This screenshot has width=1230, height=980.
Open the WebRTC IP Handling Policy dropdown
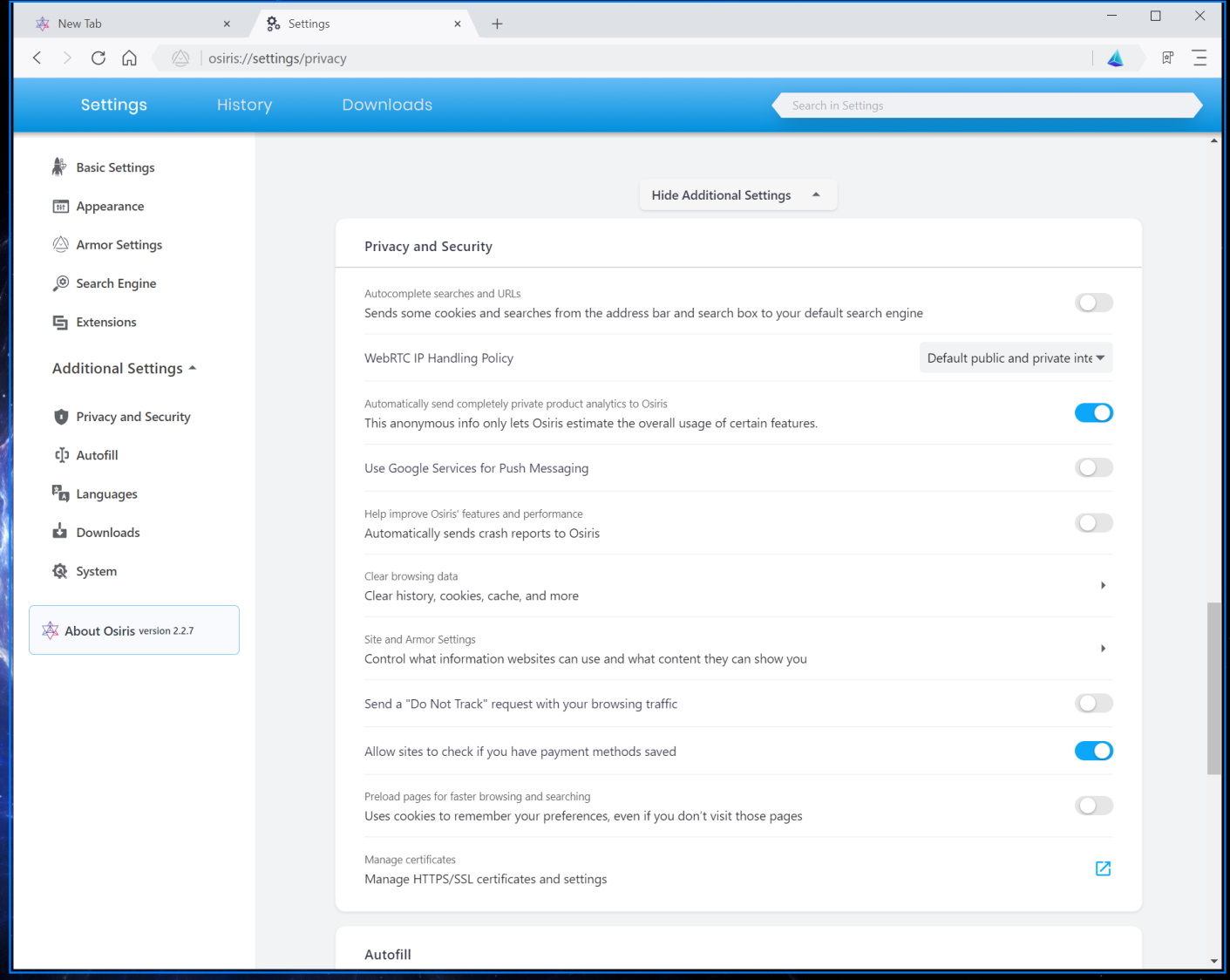pos(1016,357)
